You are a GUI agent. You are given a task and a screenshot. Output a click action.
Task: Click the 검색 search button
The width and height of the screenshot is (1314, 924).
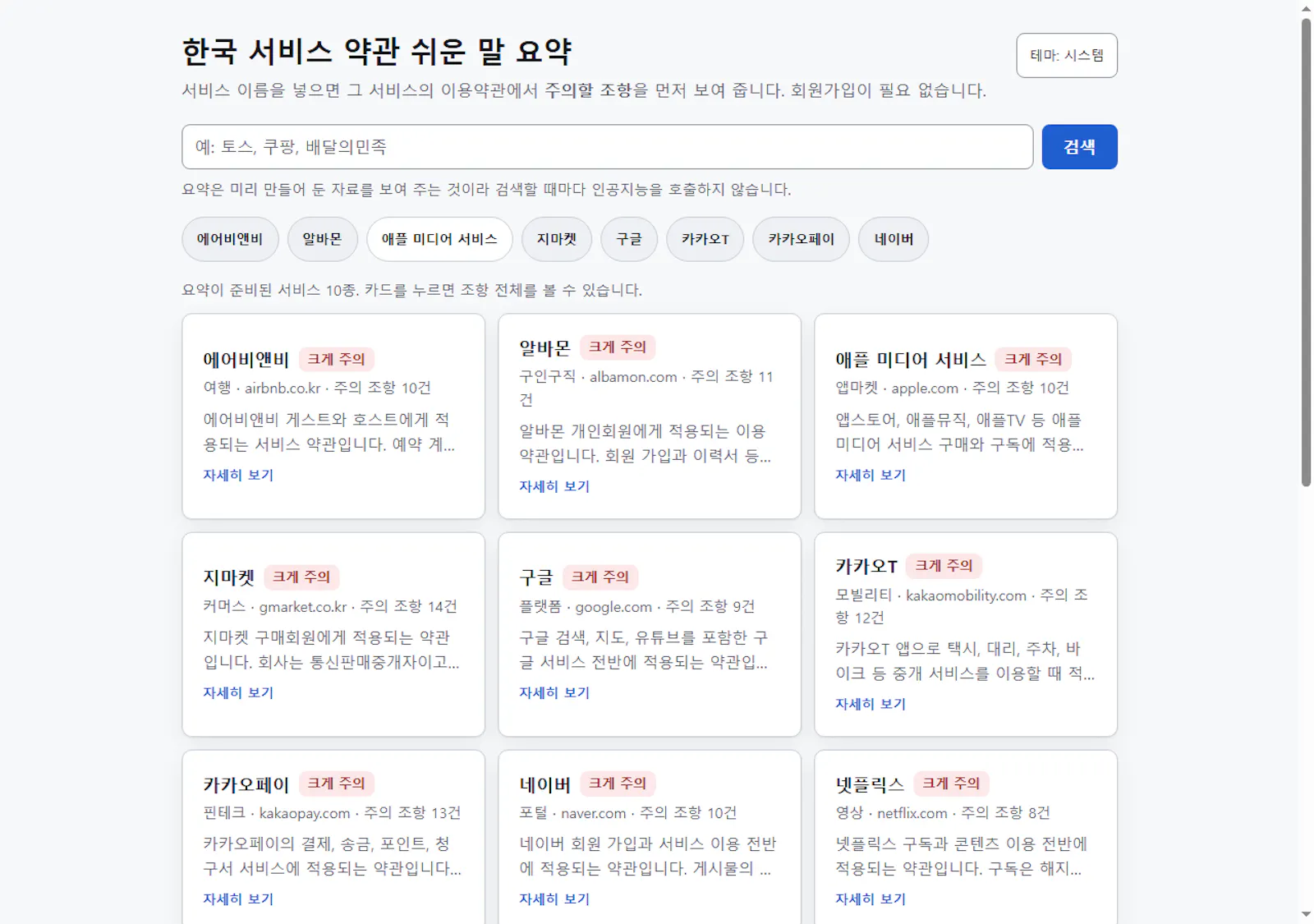[x=1079, y=147]
